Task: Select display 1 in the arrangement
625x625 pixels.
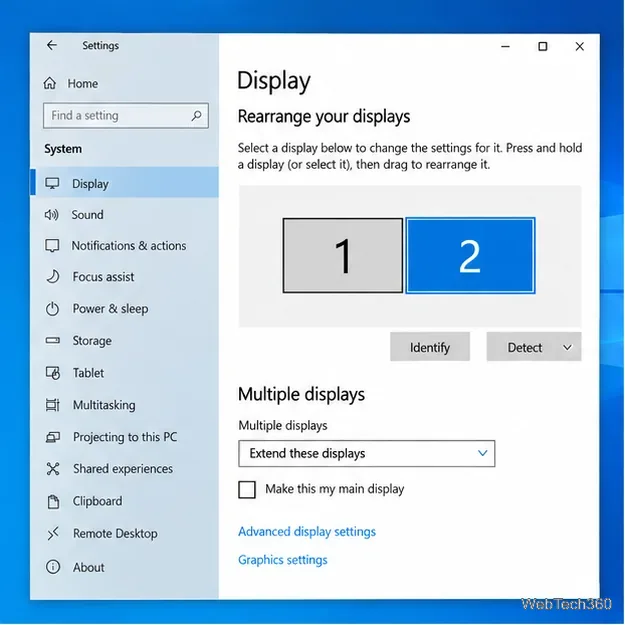Action: (x=343, y=255)
